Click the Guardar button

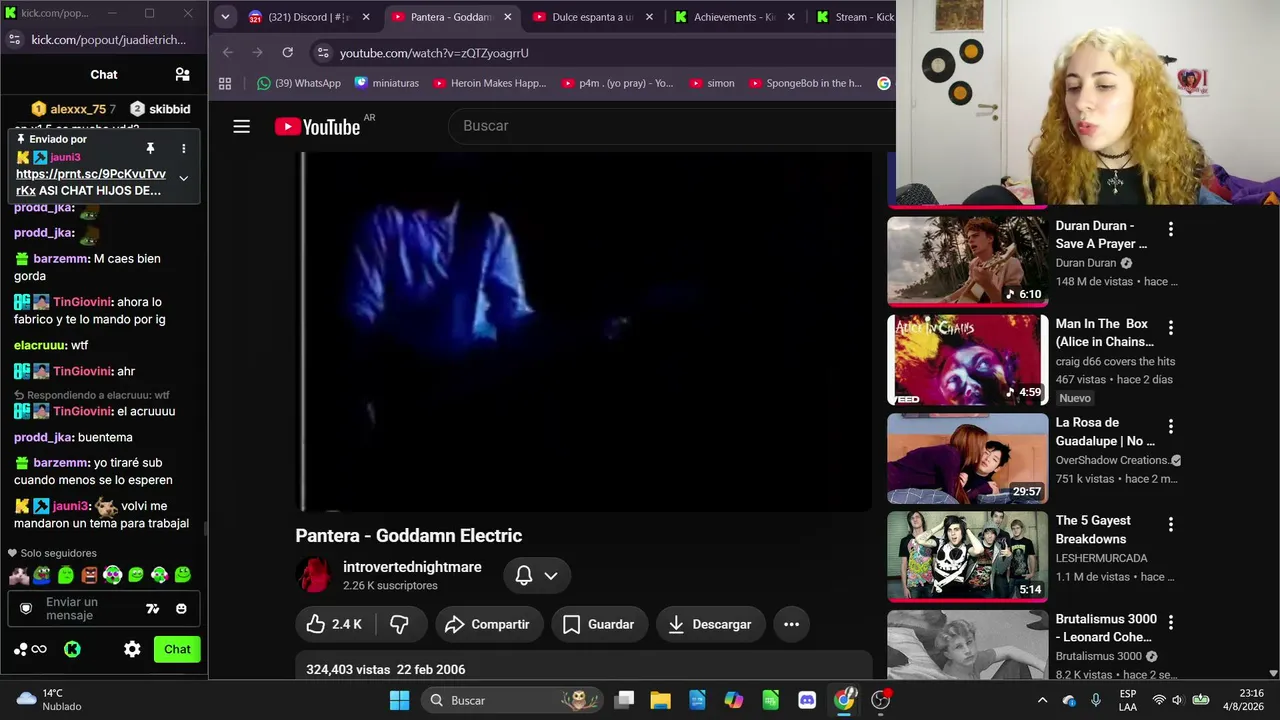click(x=599, y=624)
